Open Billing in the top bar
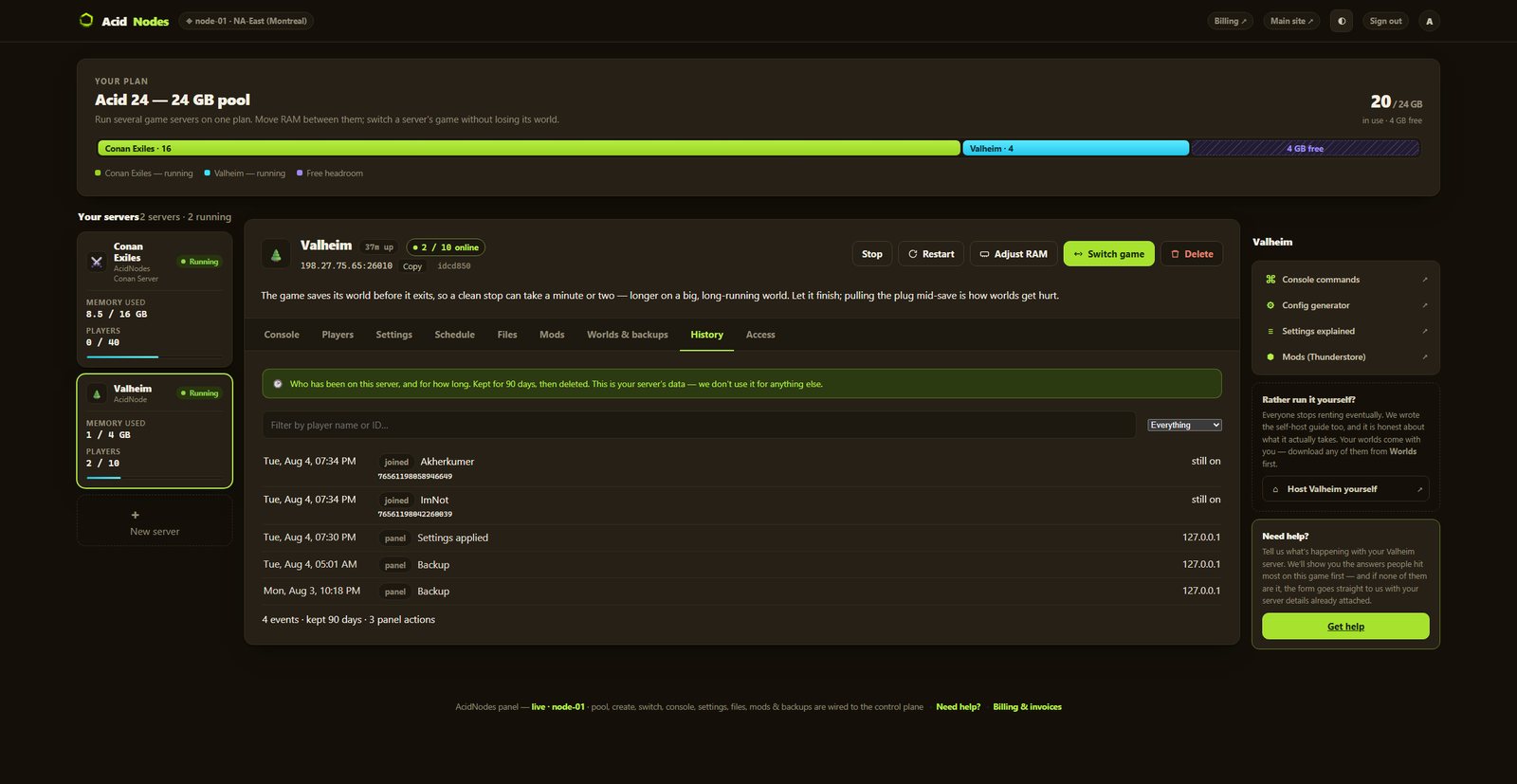Screen dimensions: 1517x784 pyautogui.click(x=1231, y=21)
